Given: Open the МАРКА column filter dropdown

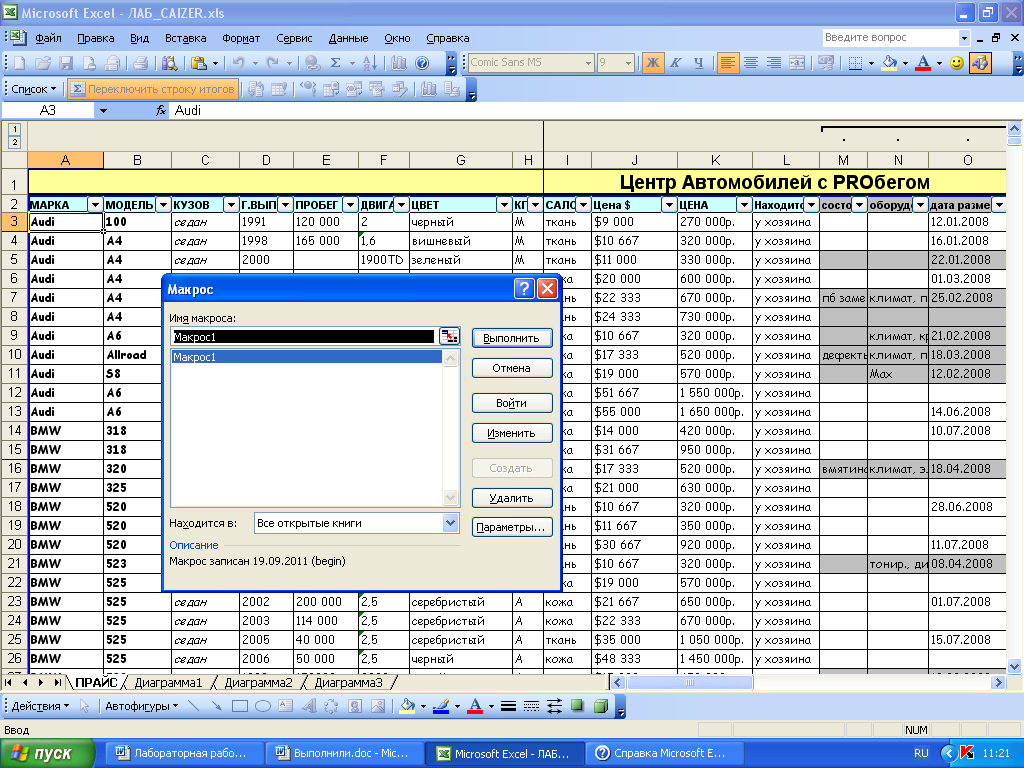Looking at the screenshot, I should click(95, 205).
